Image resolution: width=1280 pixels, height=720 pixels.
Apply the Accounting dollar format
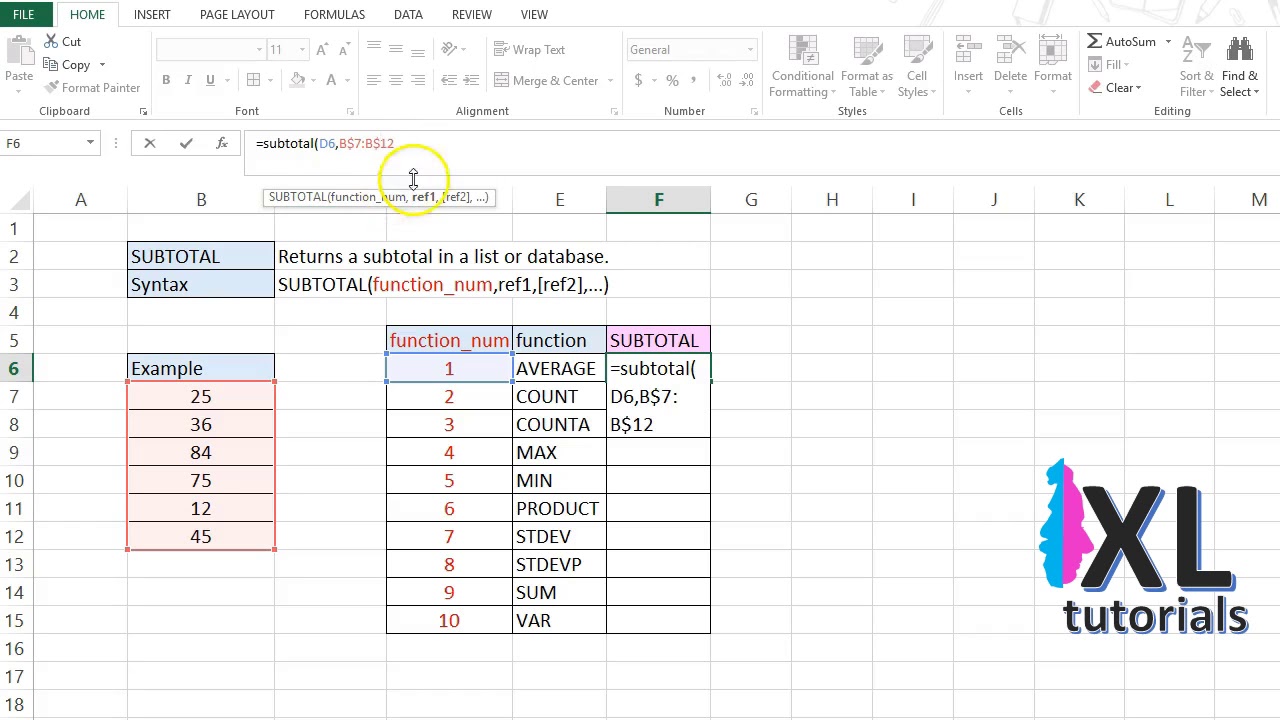coord(638,81)
